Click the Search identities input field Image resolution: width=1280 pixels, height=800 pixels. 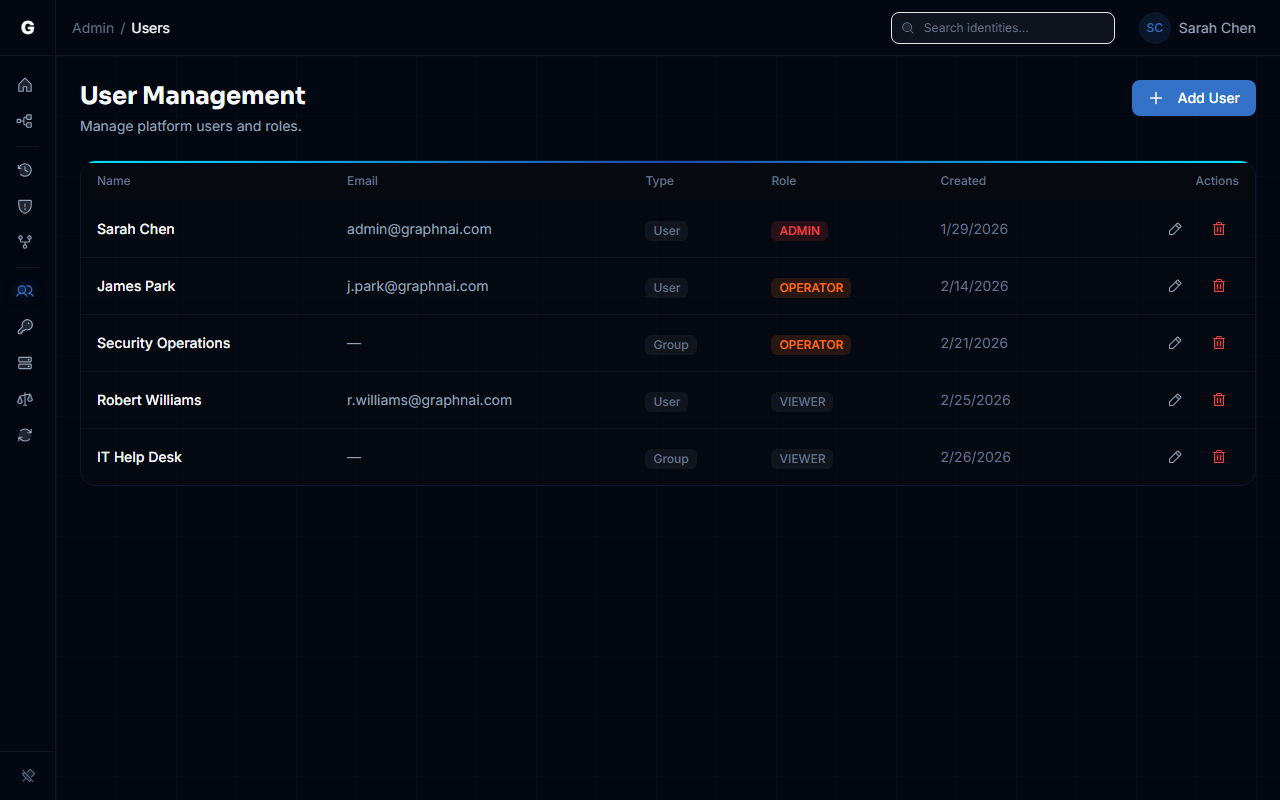click(1002, 27)
